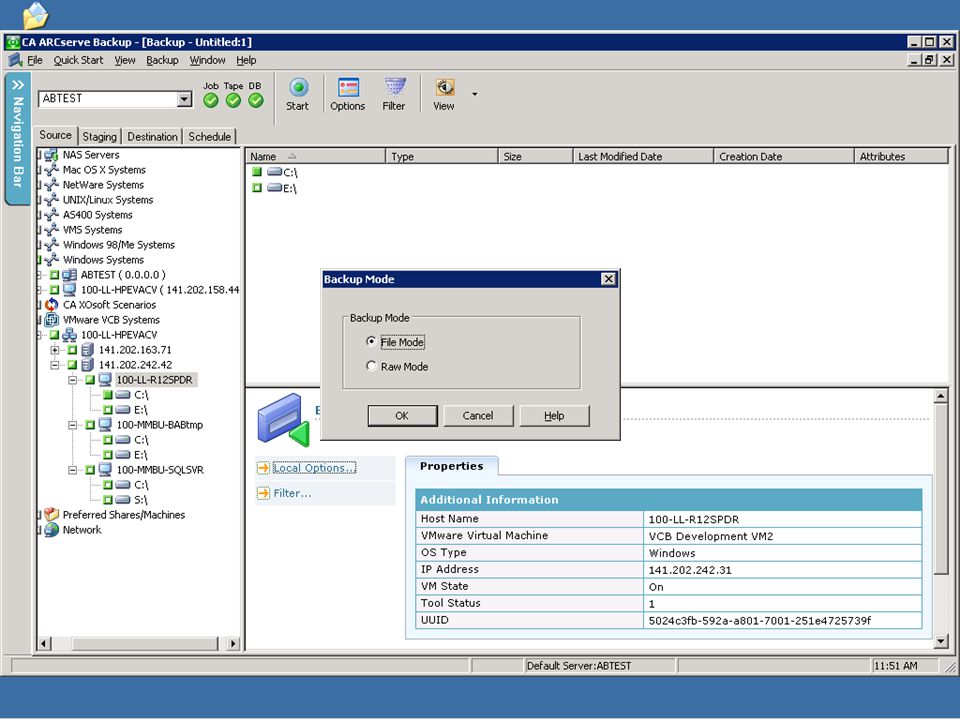This screenshot has width=960, height=720.
Task: Toggle the C:\ checkbox in the file list
Action: [x=257, y=172]
